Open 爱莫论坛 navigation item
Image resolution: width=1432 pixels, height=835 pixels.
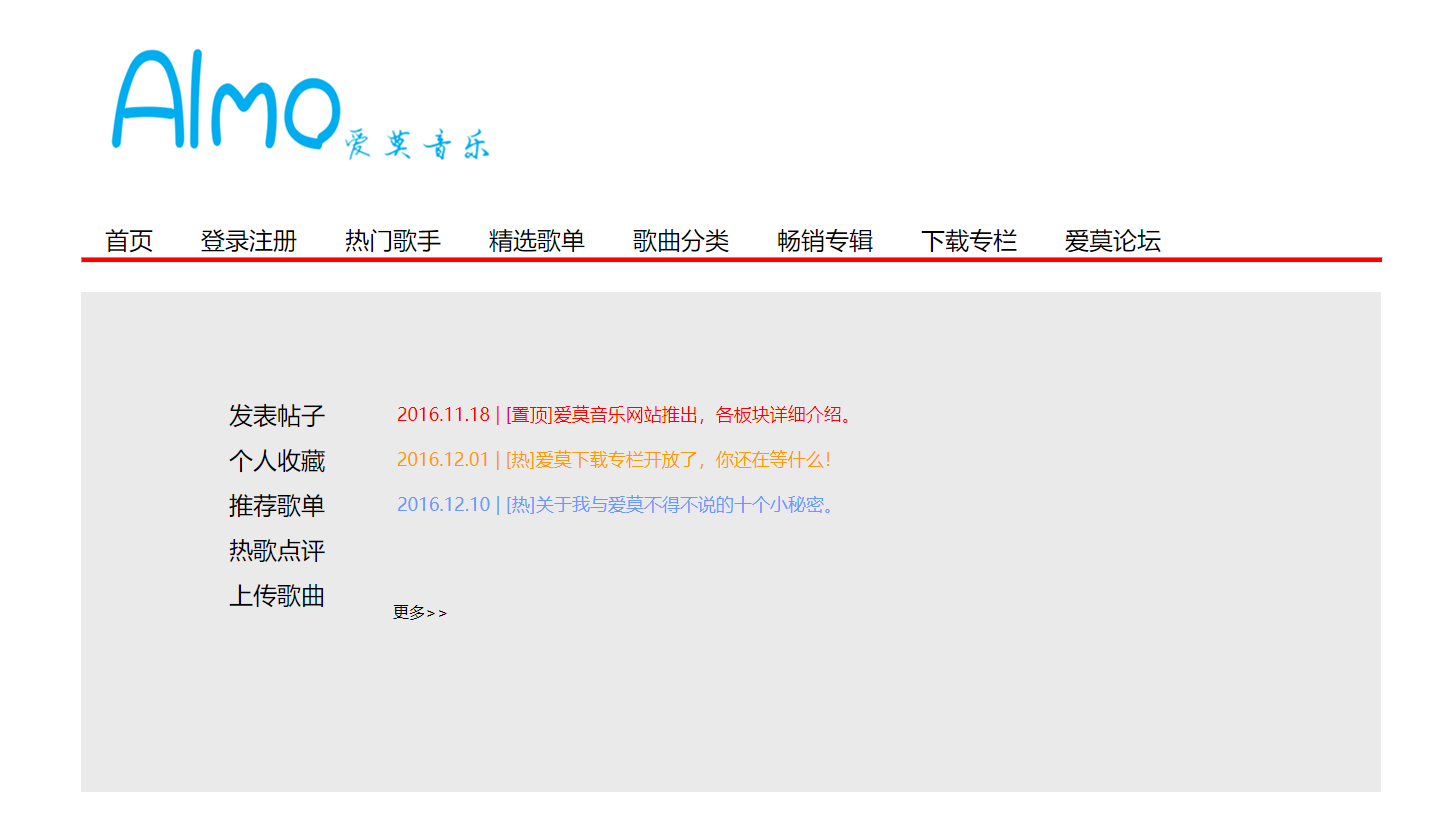(x=1113, y=241)
